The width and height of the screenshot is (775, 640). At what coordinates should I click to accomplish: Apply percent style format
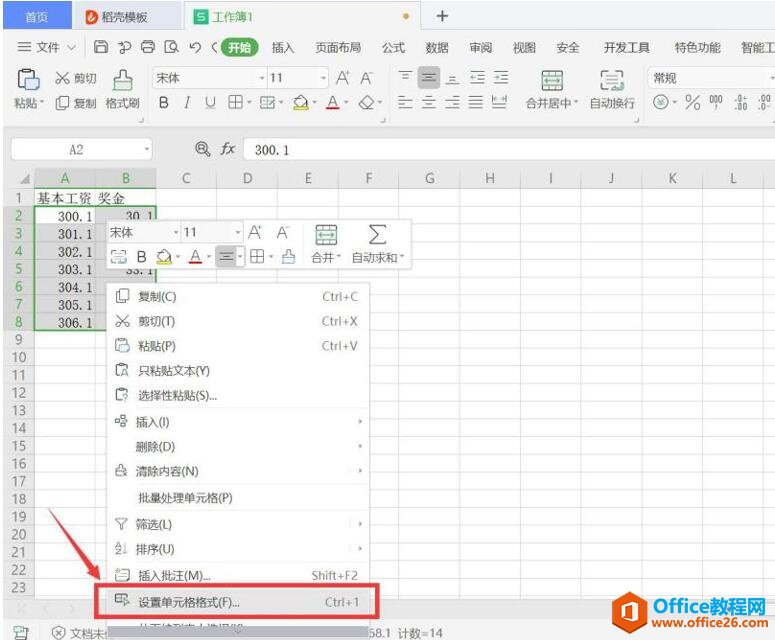click(x=692, y=103)
